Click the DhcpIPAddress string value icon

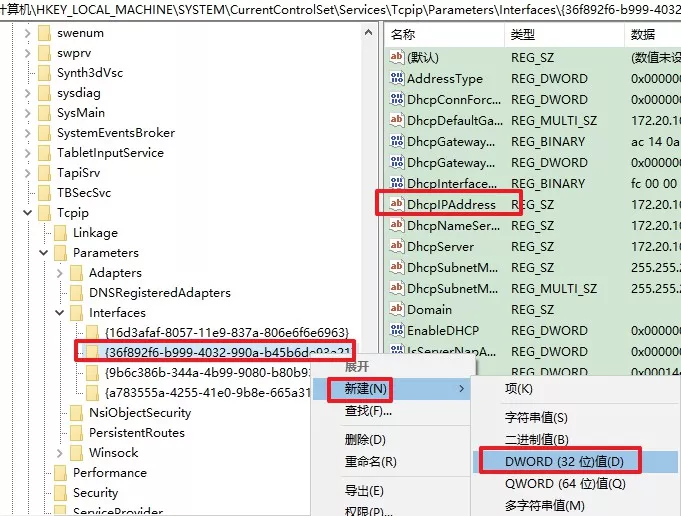(x=396, y=204)
